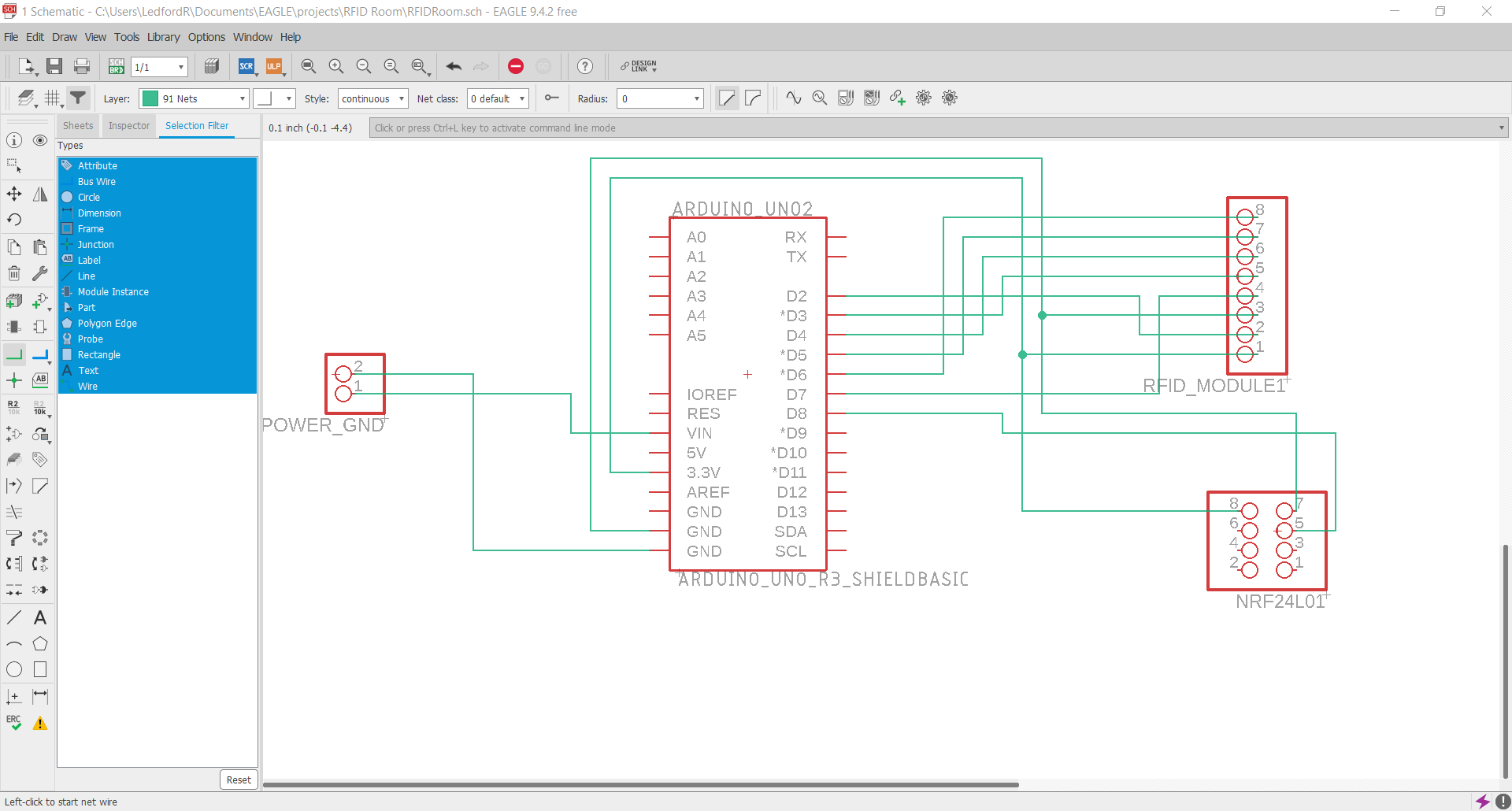
Task: Open the Add Part tool
Action: [13, 302]
